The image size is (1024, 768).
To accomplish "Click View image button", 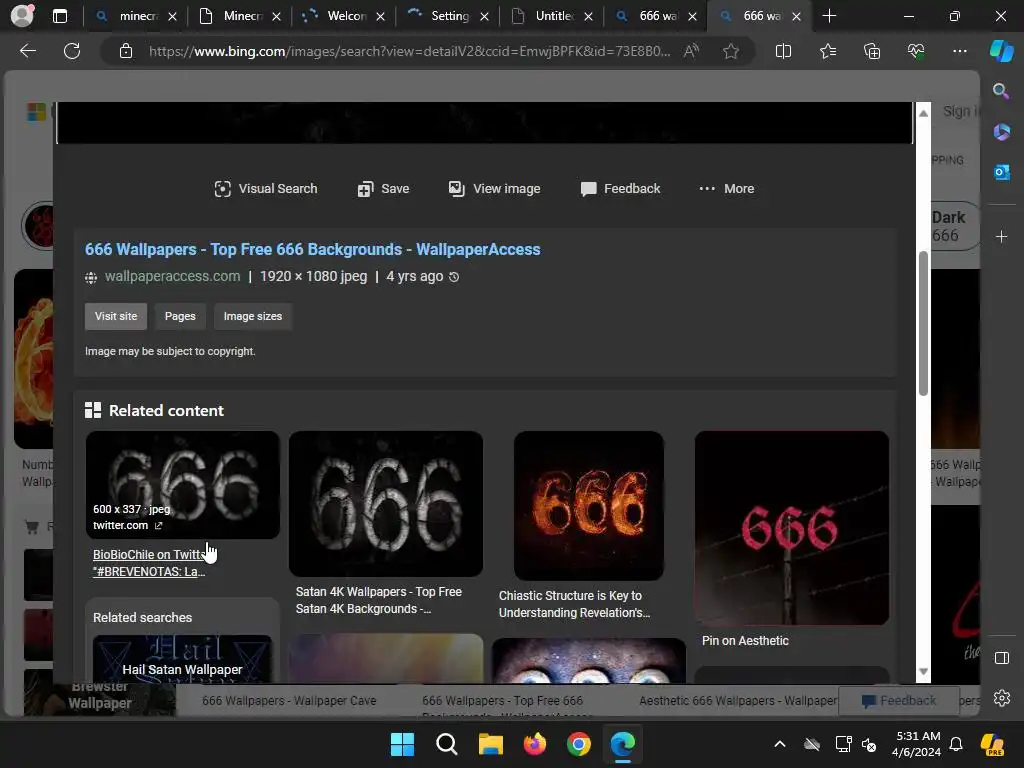I will click(x=494, y=189).
